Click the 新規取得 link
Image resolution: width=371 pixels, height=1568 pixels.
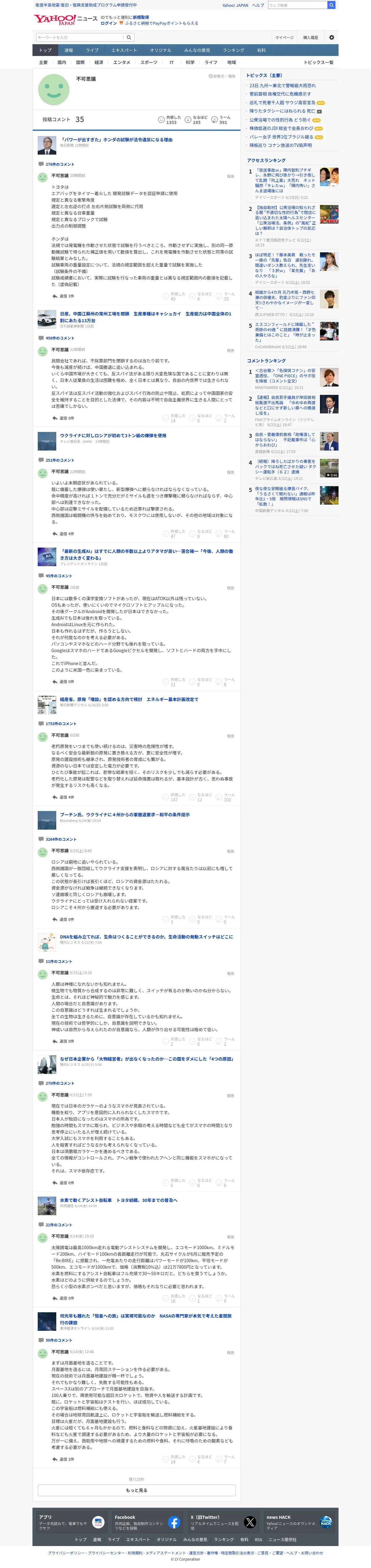click(x=141, y=18)
